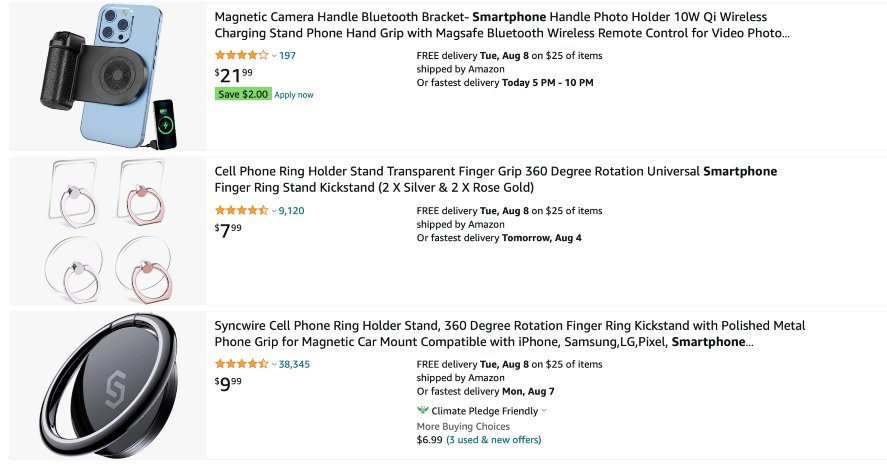
Task: View the 9,120 customer reviews
Action: coord(292,211)
